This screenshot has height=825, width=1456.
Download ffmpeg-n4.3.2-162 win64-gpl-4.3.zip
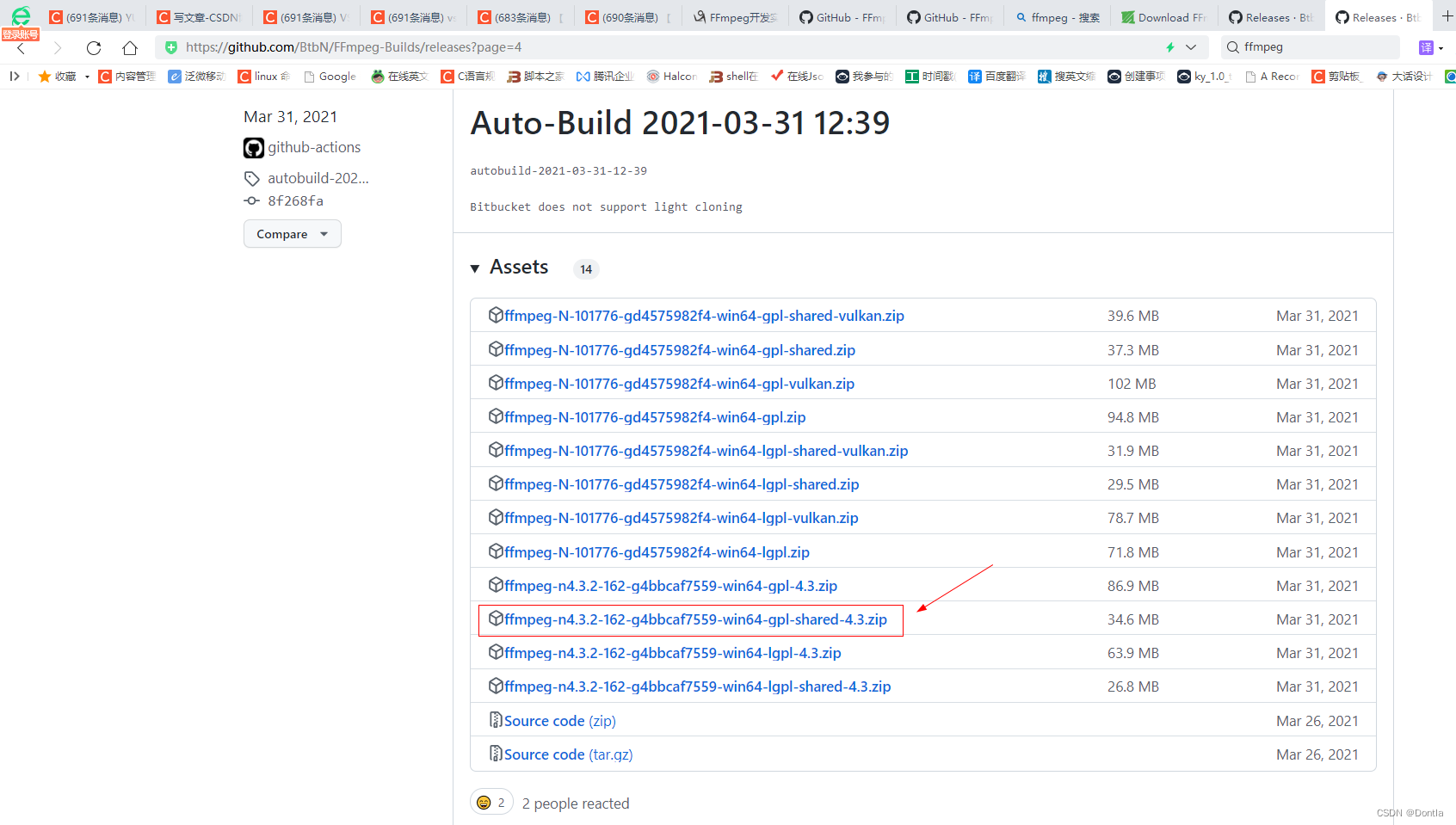click(x=670, y=586)
